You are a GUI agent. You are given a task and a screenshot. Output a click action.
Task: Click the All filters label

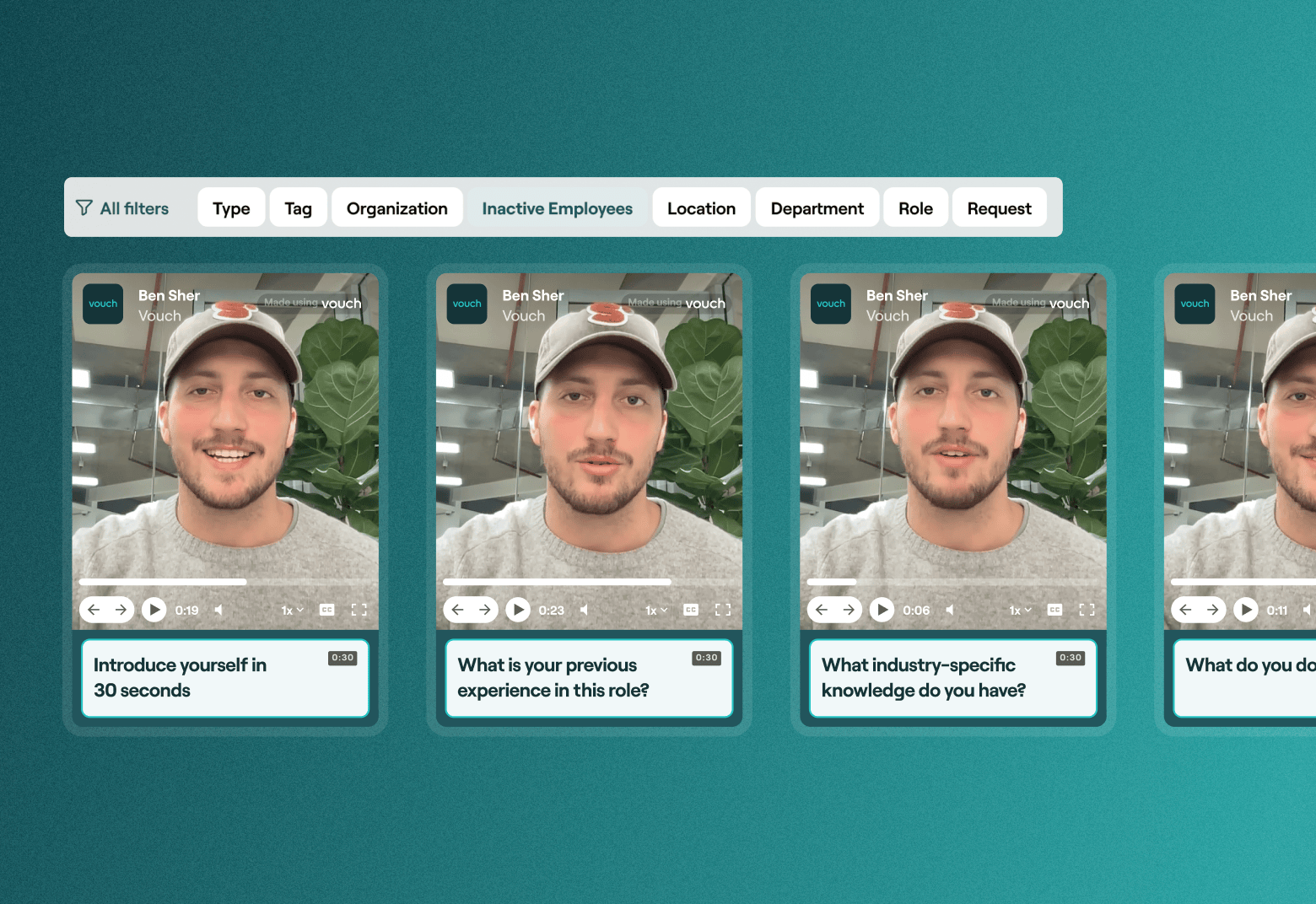[134, 208]
